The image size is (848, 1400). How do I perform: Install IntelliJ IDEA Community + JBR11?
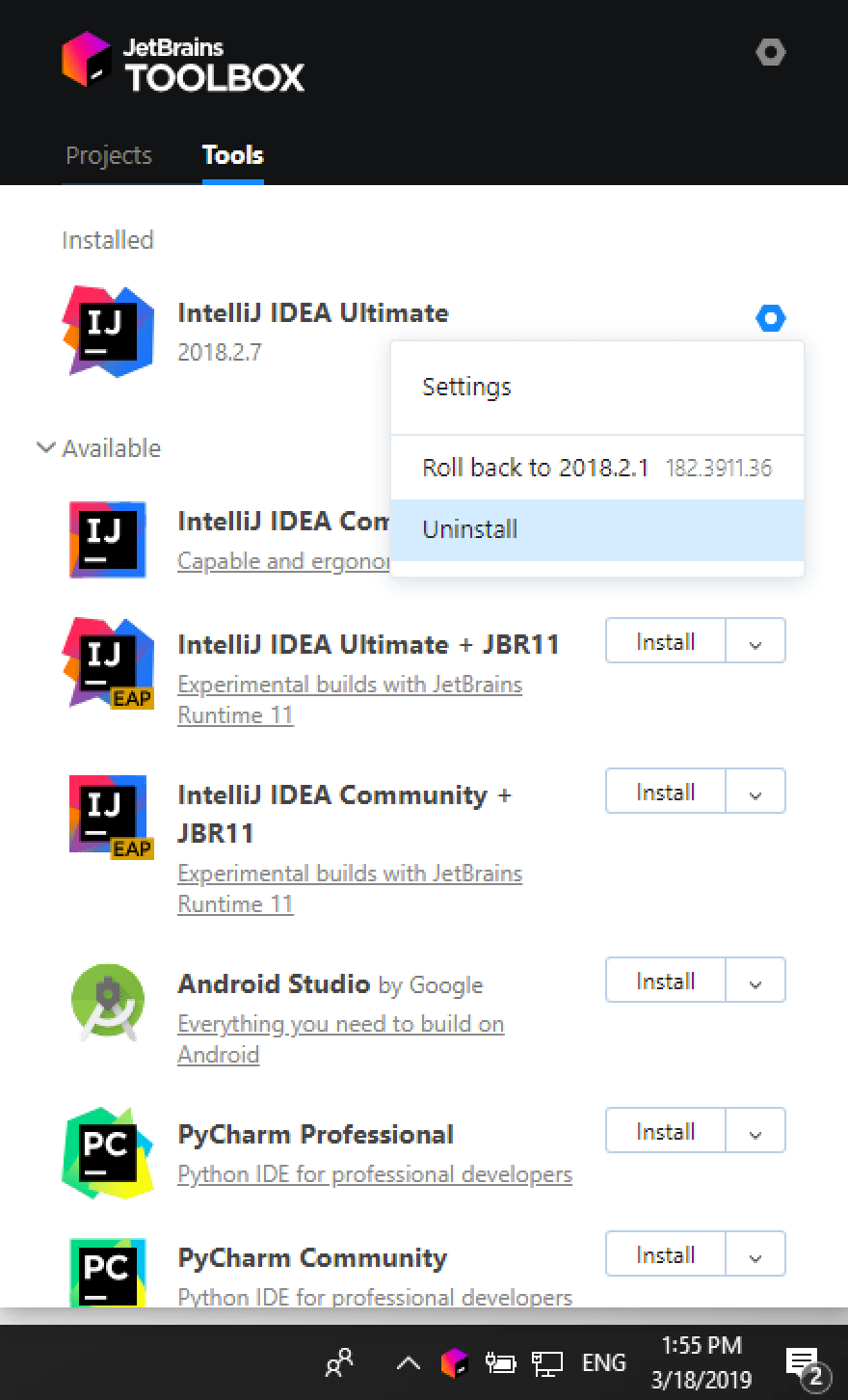click(665, 793)
